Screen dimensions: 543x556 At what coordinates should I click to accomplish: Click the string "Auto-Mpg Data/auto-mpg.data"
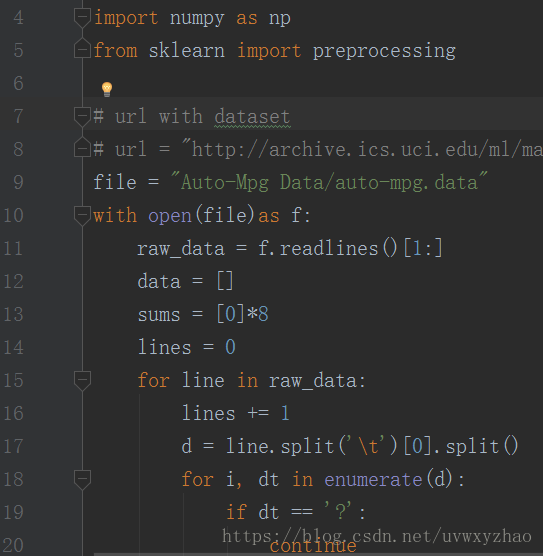tap(329, 183)
